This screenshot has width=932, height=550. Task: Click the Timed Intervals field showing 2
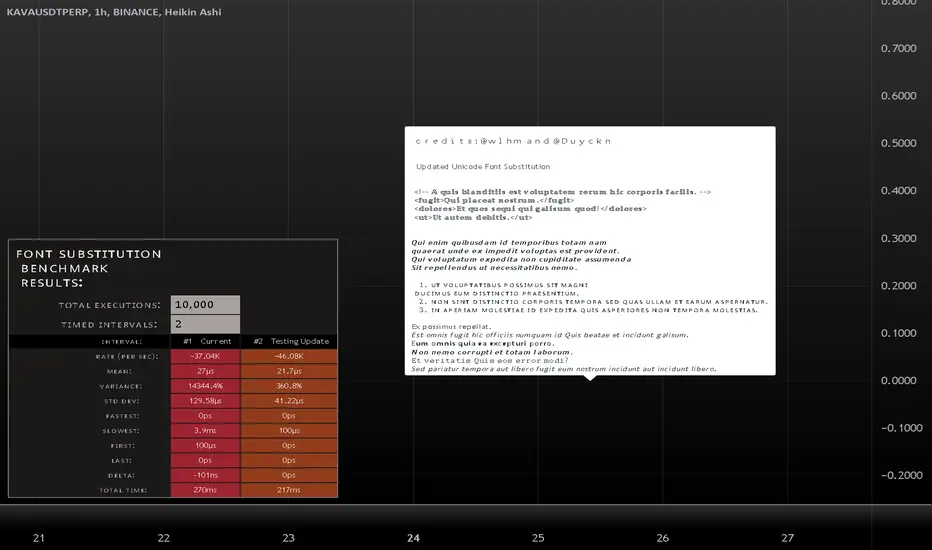205,324
